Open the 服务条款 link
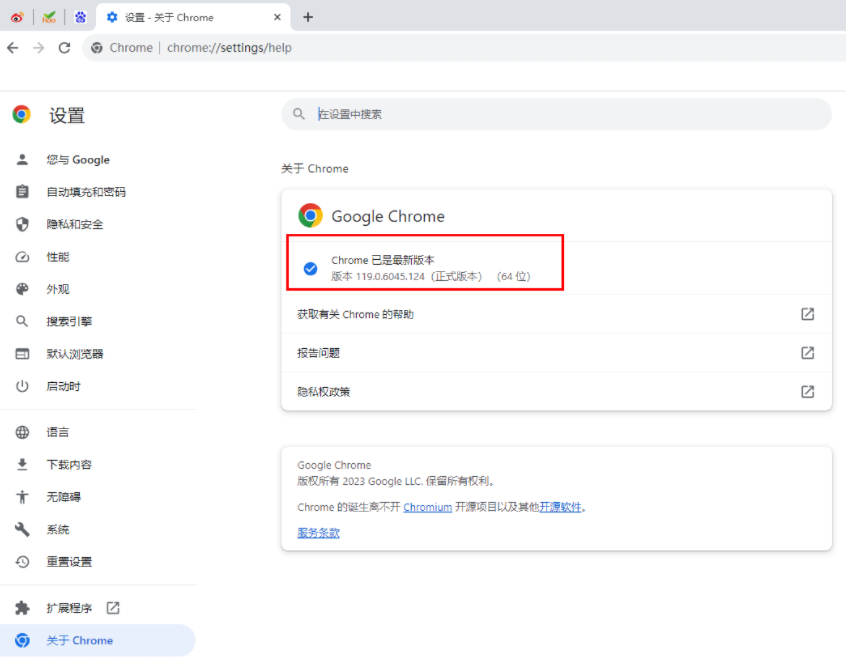Screen dimensions: 846x669 click(x=318, y=533)
